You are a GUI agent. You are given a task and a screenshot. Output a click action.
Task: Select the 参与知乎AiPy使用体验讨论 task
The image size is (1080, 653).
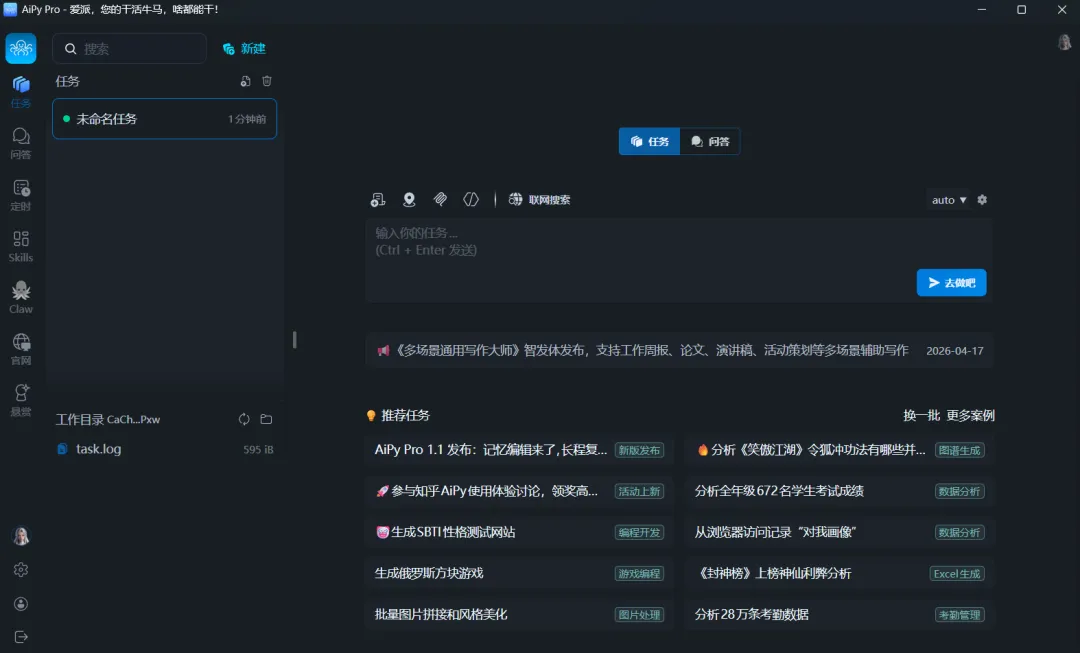click(519, 491)
